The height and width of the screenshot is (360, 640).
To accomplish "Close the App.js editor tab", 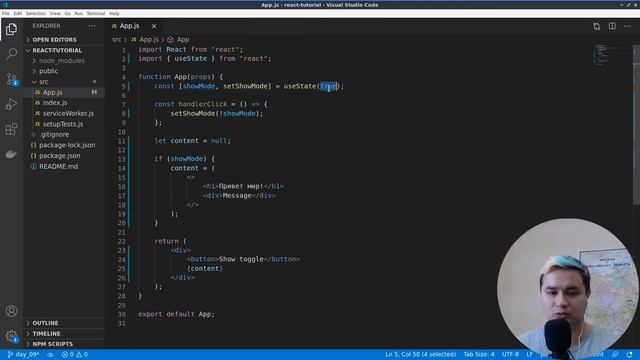I will (154, 26).
